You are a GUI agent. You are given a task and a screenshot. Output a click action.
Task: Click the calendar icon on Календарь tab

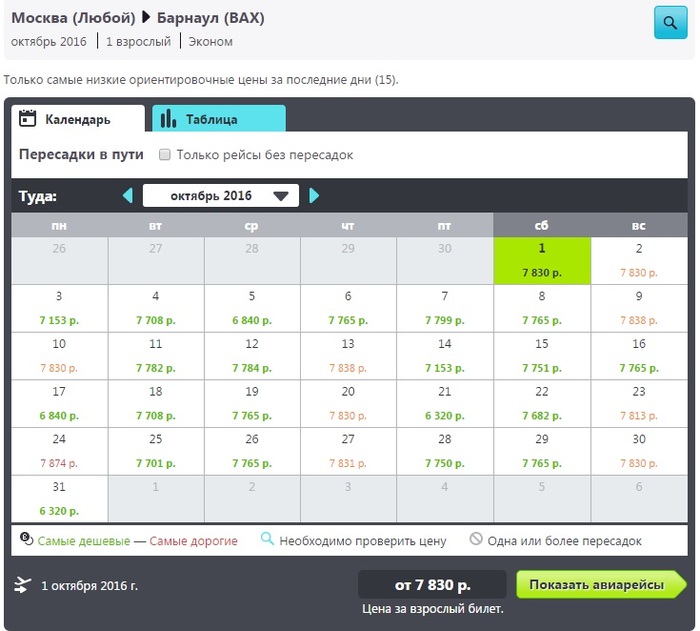pos(27,119)
